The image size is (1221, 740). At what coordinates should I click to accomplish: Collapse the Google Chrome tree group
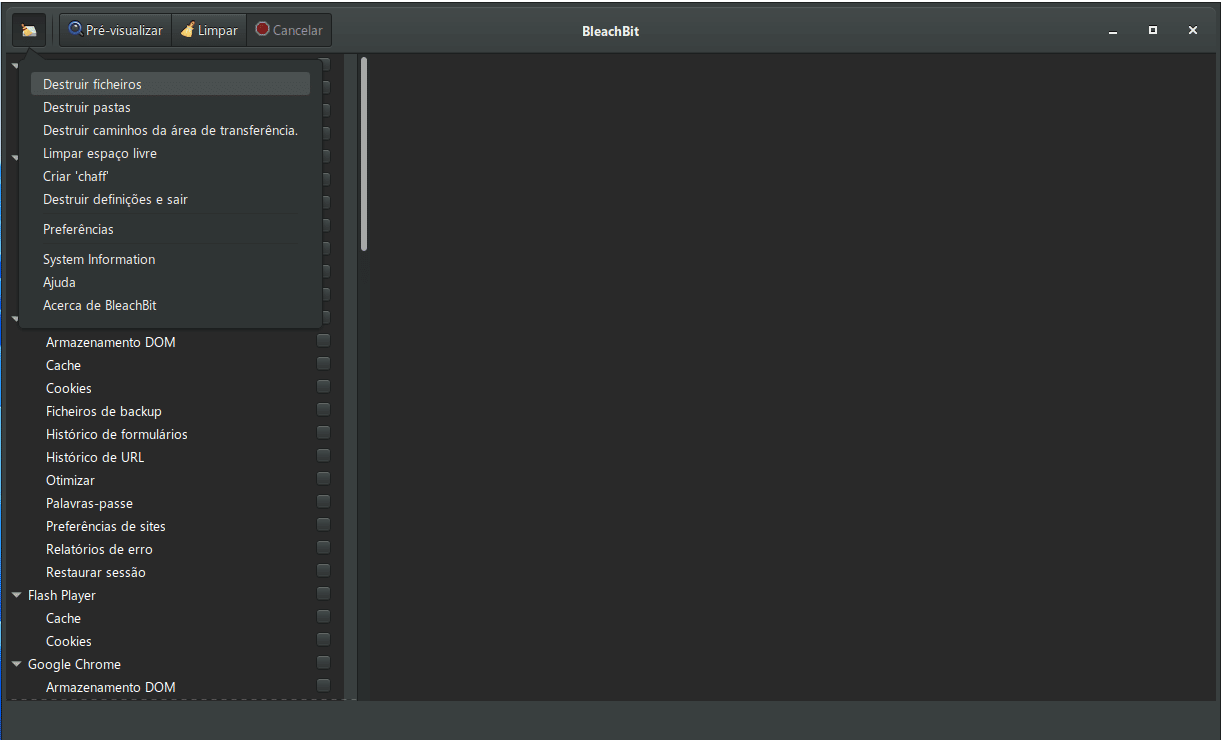click(x=16, y=664)
